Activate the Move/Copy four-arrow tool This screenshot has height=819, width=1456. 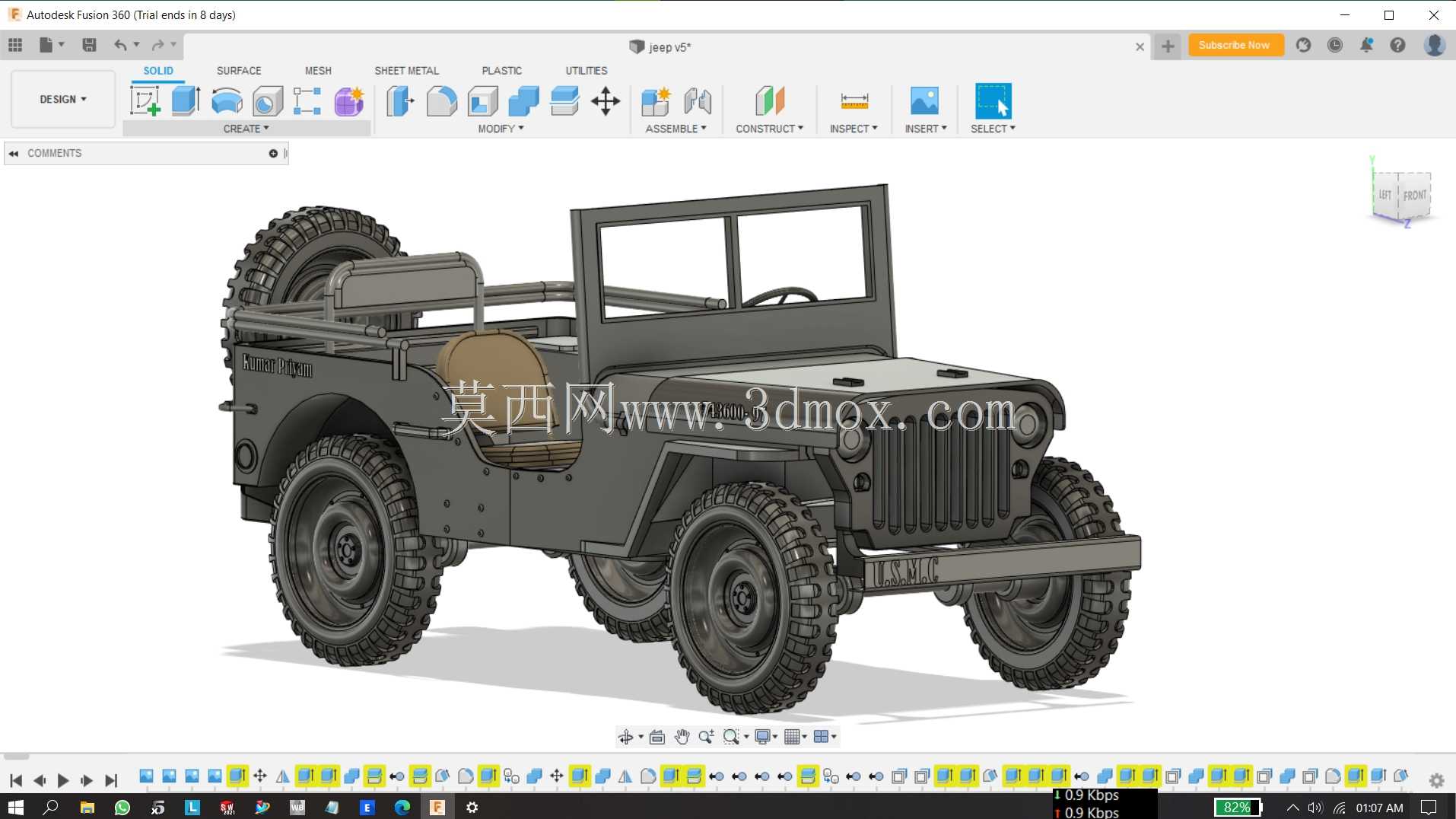point(606,100)
